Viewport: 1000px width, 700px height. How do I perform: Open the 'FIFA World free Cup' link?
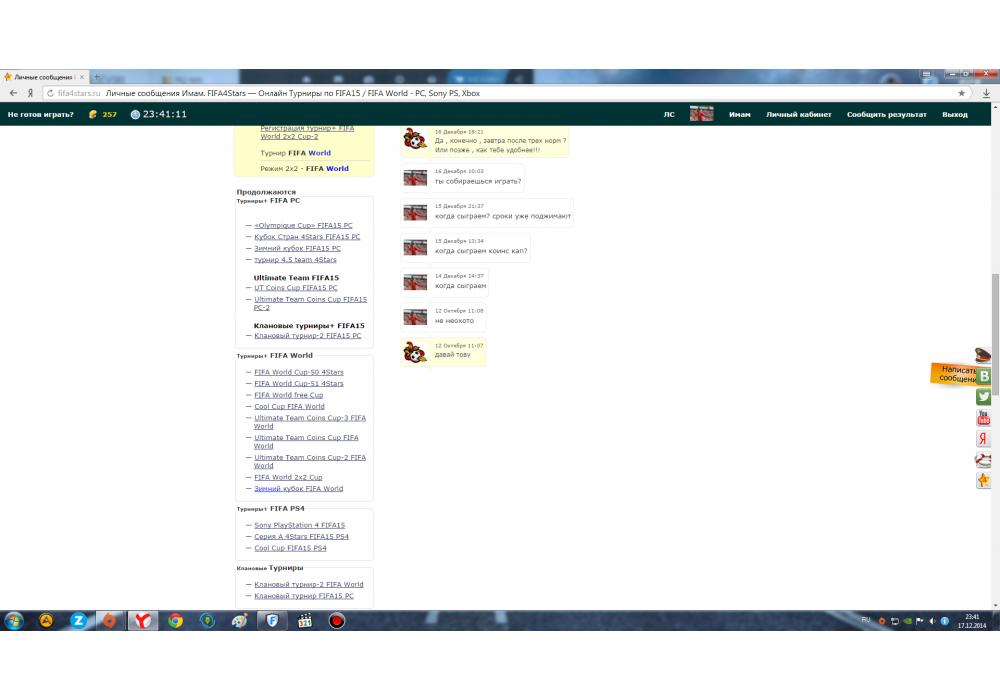pyautogui.click(x=288, y=395)
